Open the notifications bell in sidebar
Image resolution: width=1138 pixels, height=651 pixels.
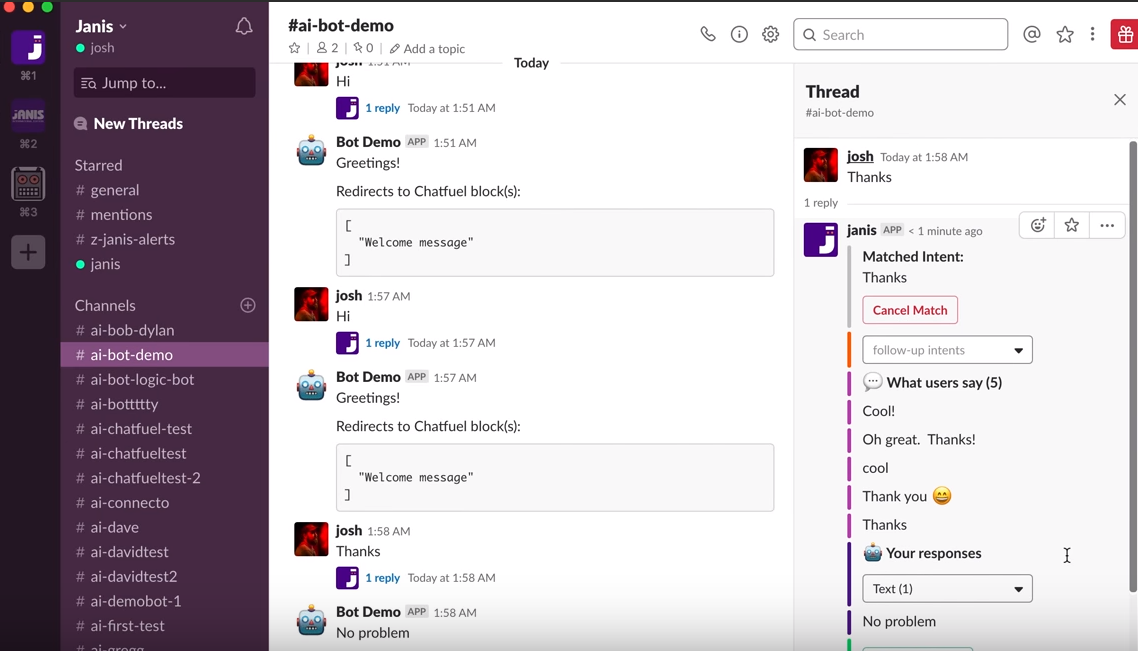click(244, 27)
